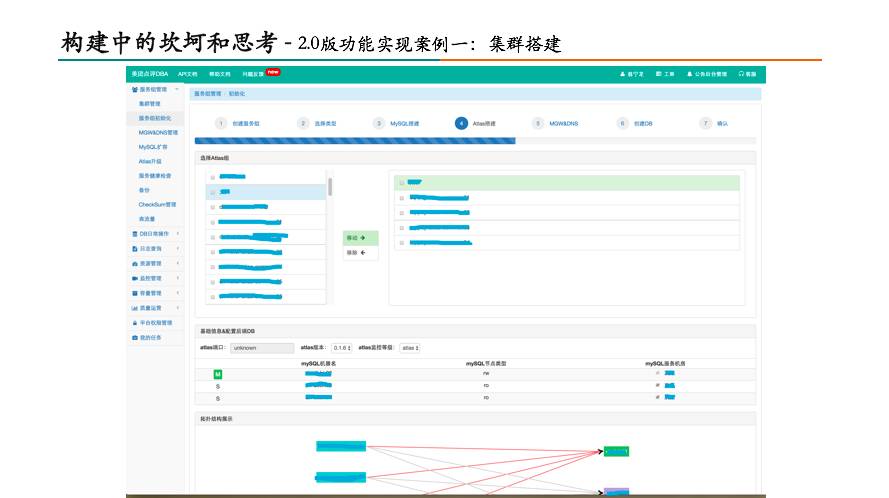Click step 2 circle of the wizard
This screenshot has height=498, width=889.
[303, 123]
